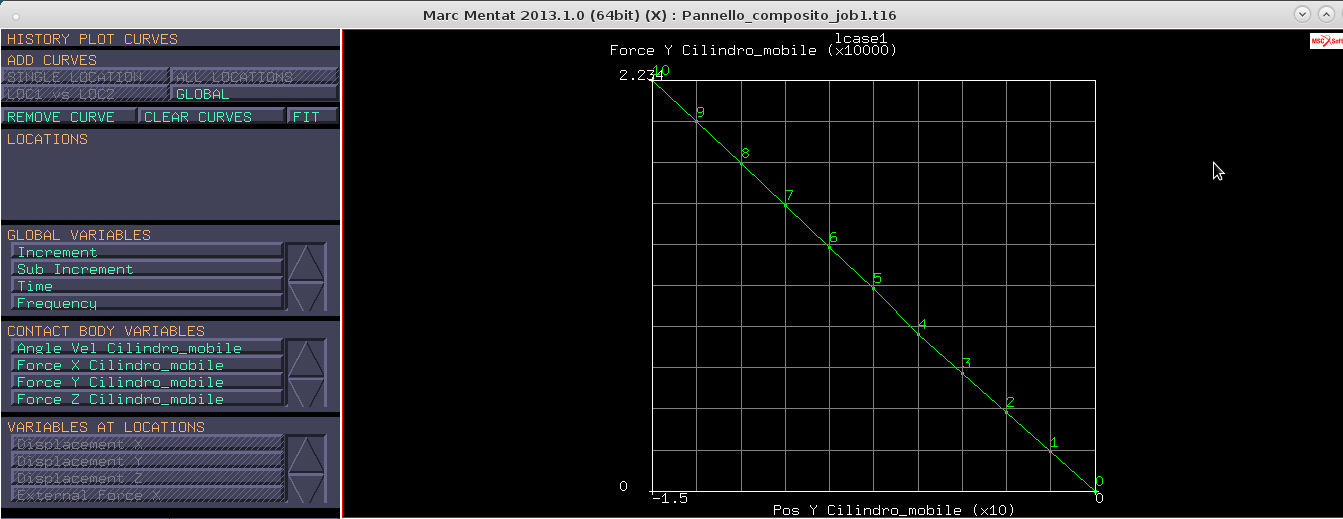This screenshot has width=1343, height=519.
Task: Click data point 8 on the curve
Action: point(741,162)
